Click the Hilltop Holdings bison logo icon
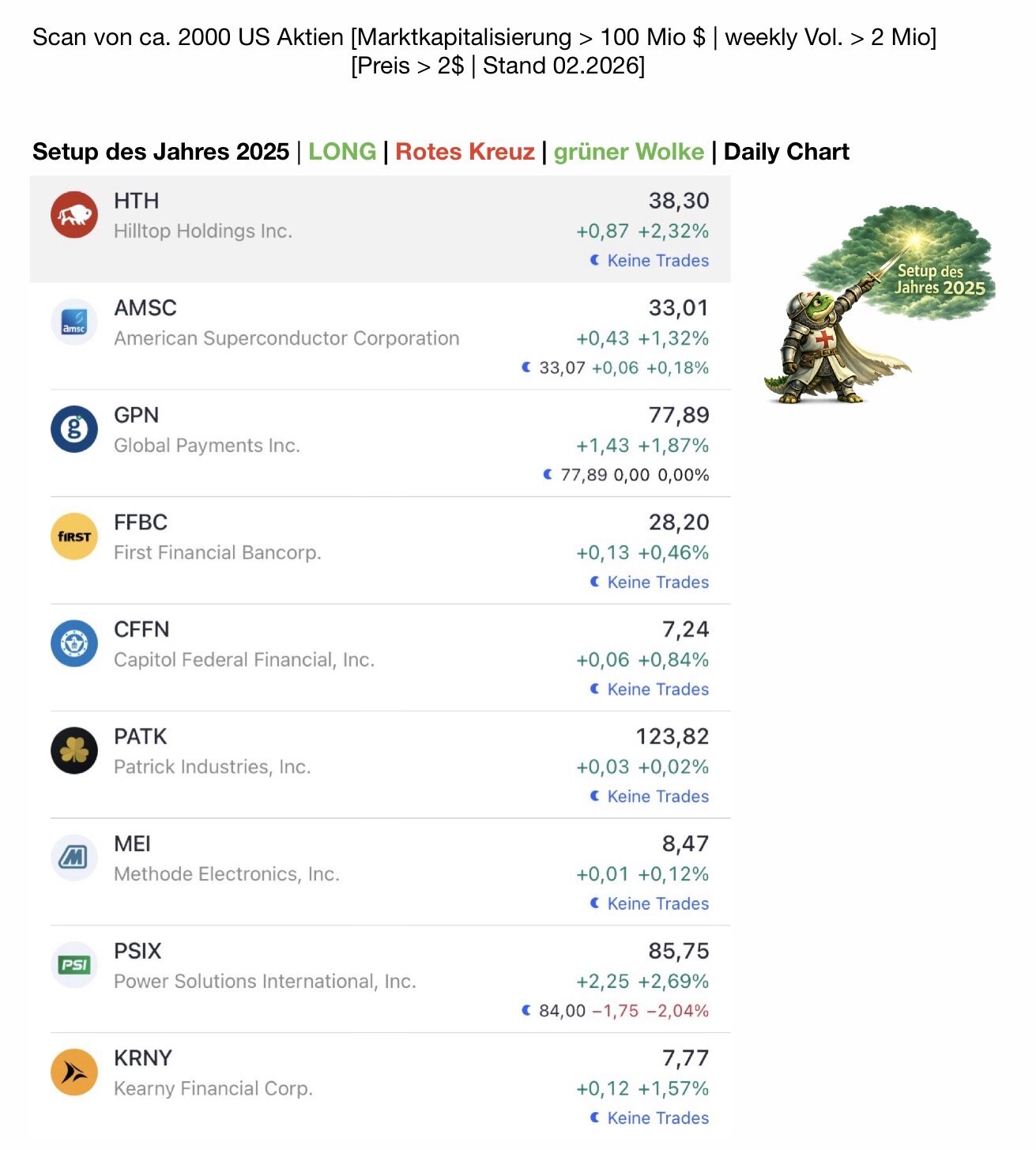This screenshot has width=1036, height=1150. pos(74,215)
